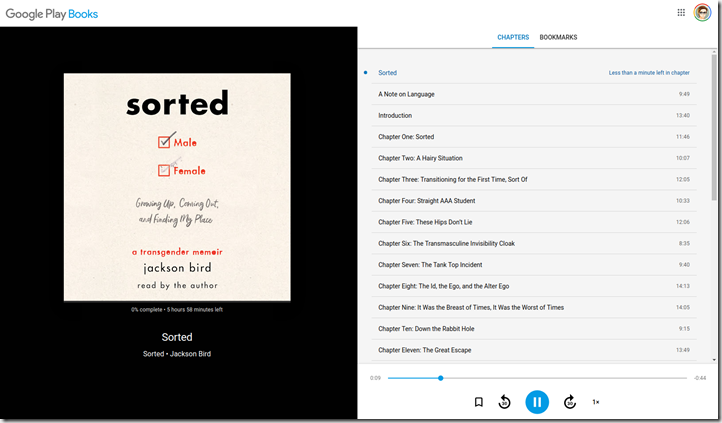Pause the audiobook playback

click(537, 402)
